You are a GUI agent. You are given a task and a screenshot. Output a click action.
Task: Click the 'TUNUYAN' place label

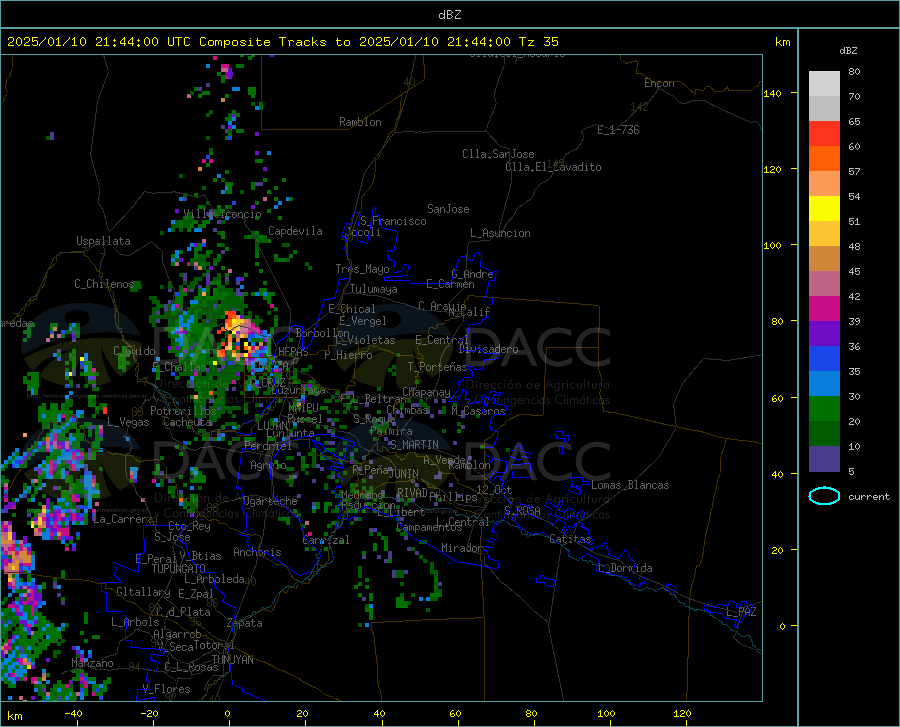232,660
